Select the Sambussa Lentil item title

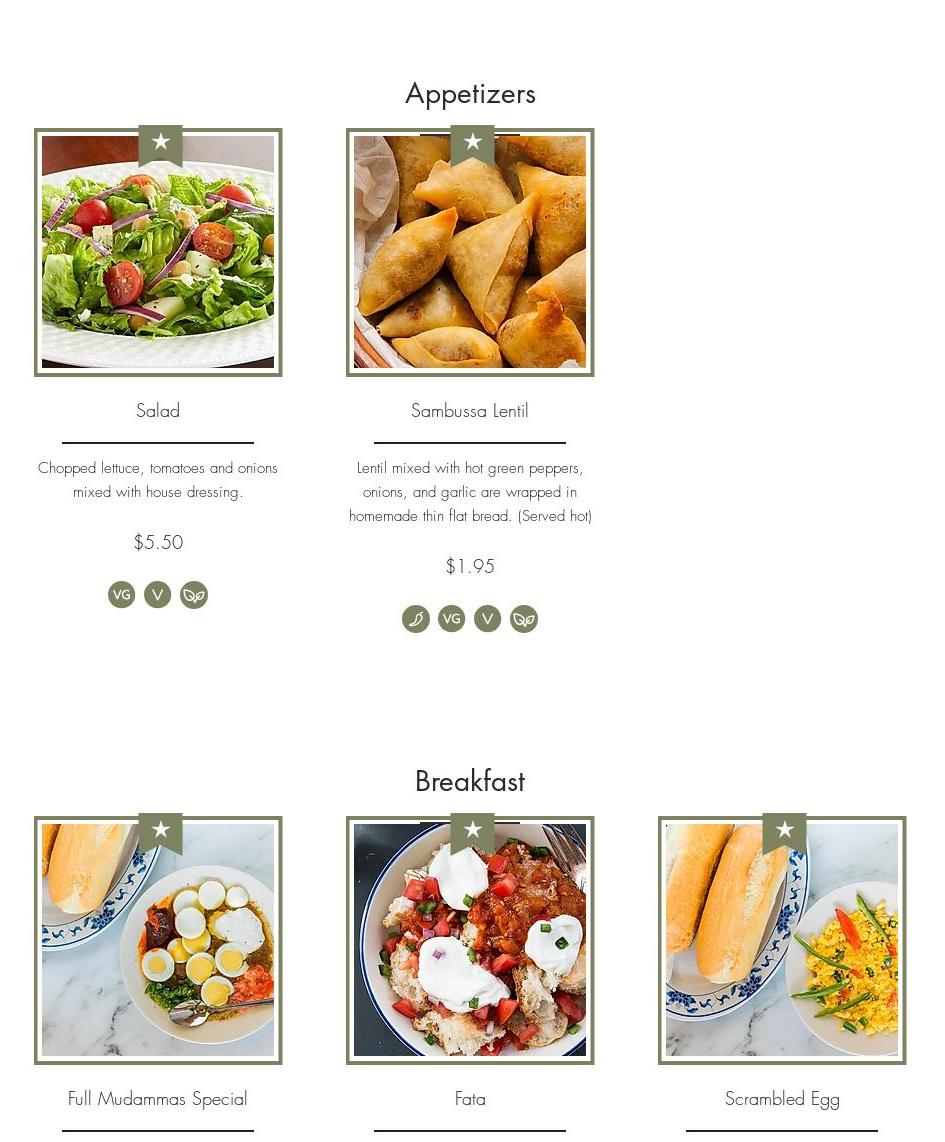[470, 411]
